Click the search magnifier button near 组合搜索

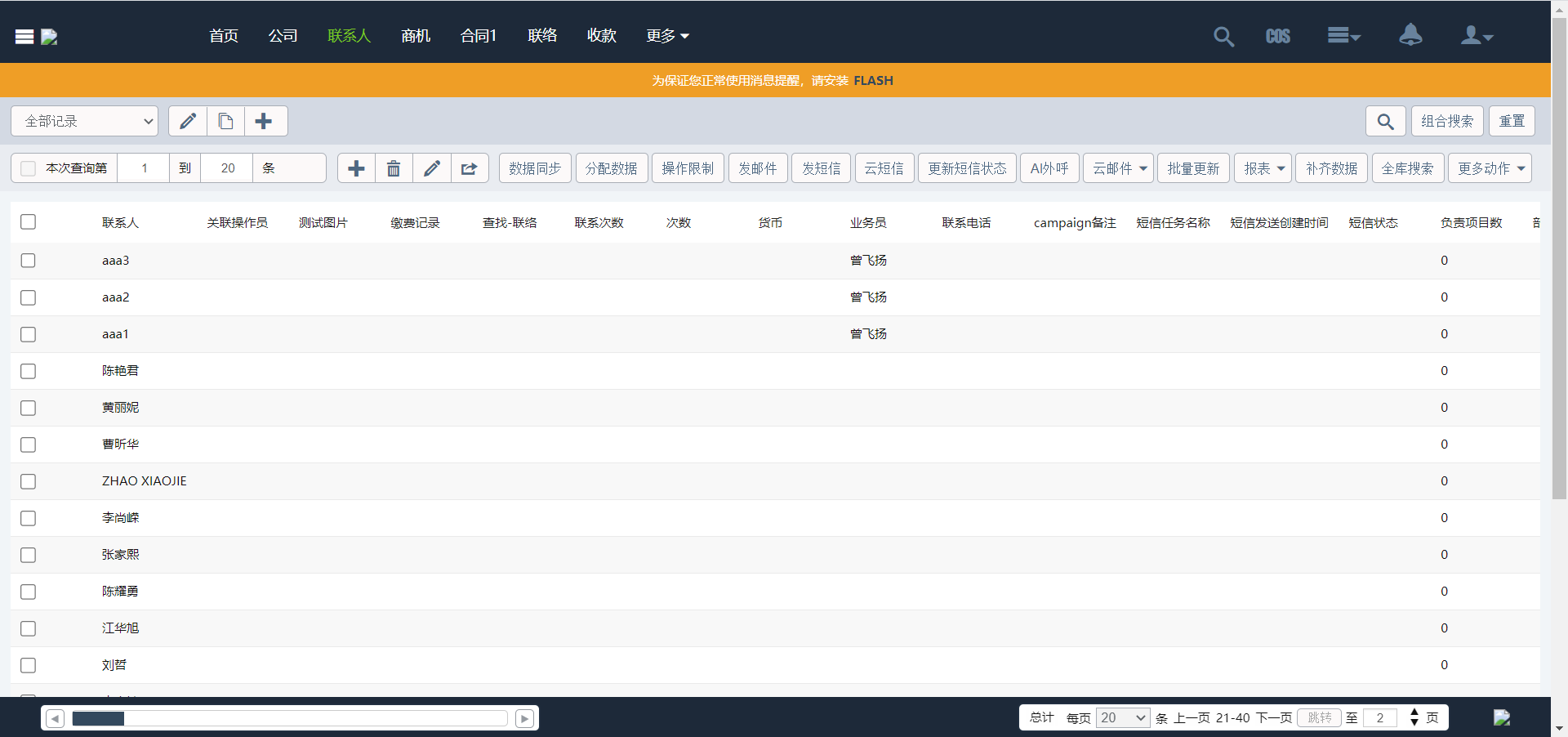pyautogui.click(x=1385, y=122)
